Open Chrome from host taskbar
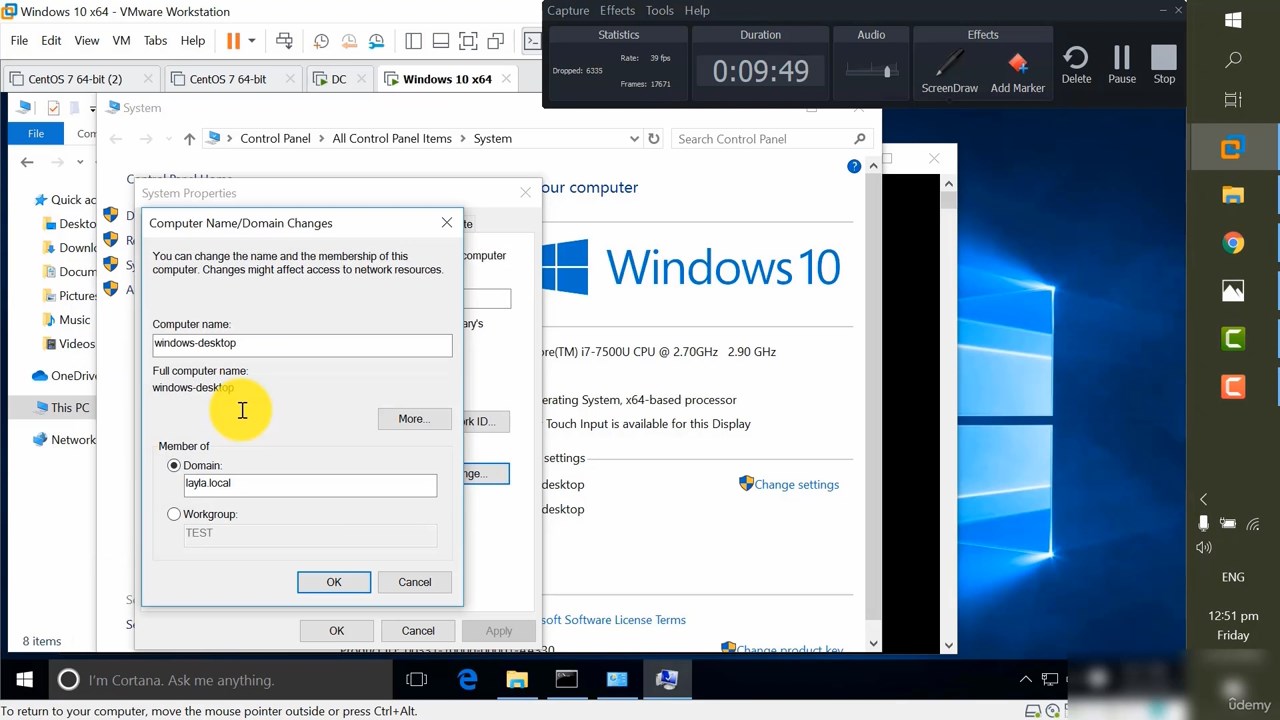This screenshot has width=1280, height=720. click(1233, 243)
